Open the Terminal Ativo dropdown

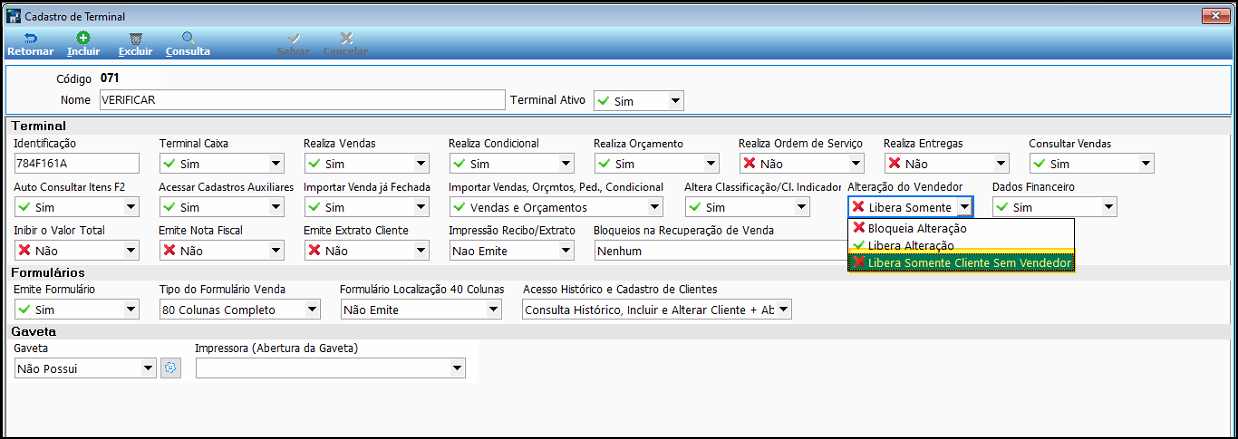676,101
